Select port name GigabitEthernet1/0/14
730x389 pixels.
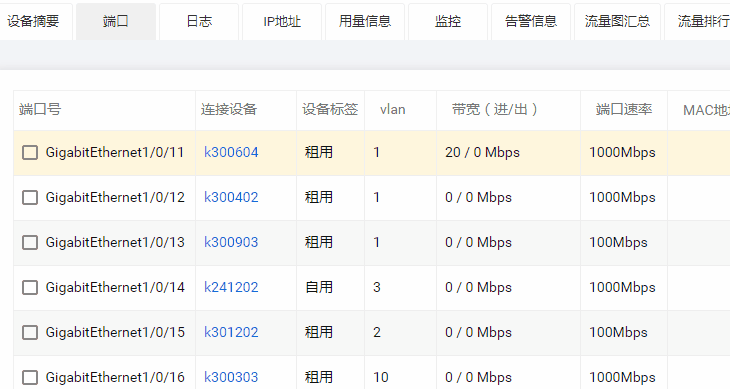(115, 288)
